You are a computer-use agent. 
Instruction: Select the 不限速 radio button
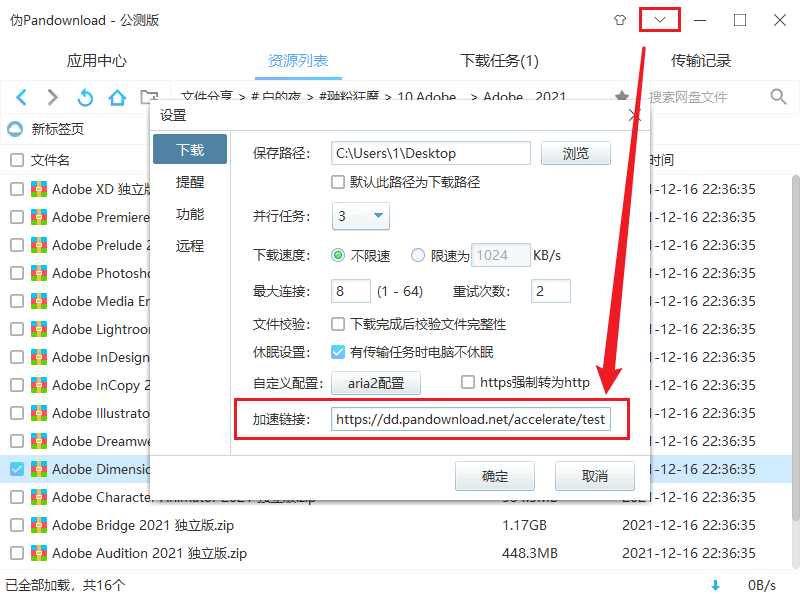(x=338, y=255)
